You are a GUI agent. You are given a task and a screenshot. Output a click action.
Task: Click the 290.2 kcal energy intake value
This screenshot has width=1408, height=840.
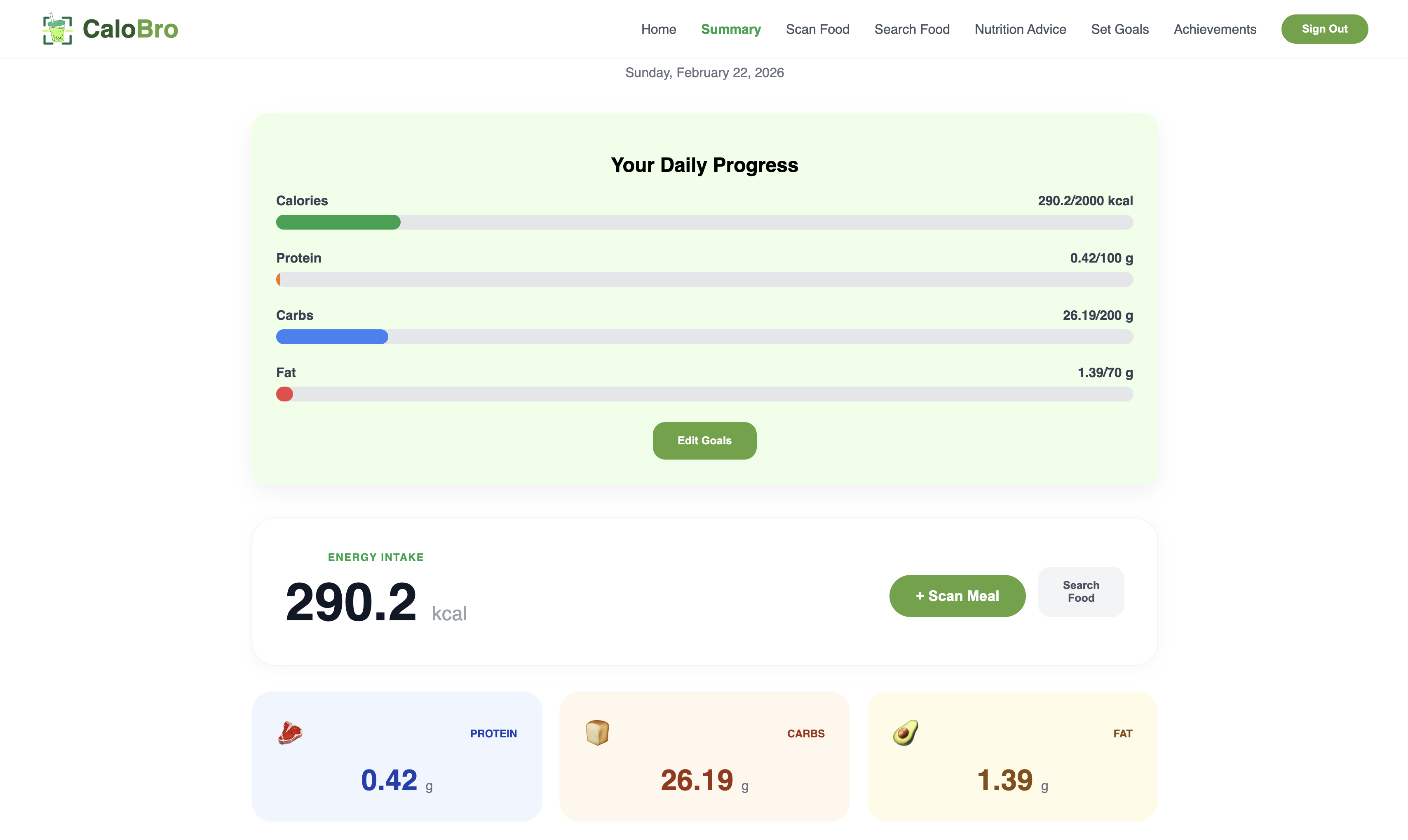pyautogui.click(x=351, y=602)
